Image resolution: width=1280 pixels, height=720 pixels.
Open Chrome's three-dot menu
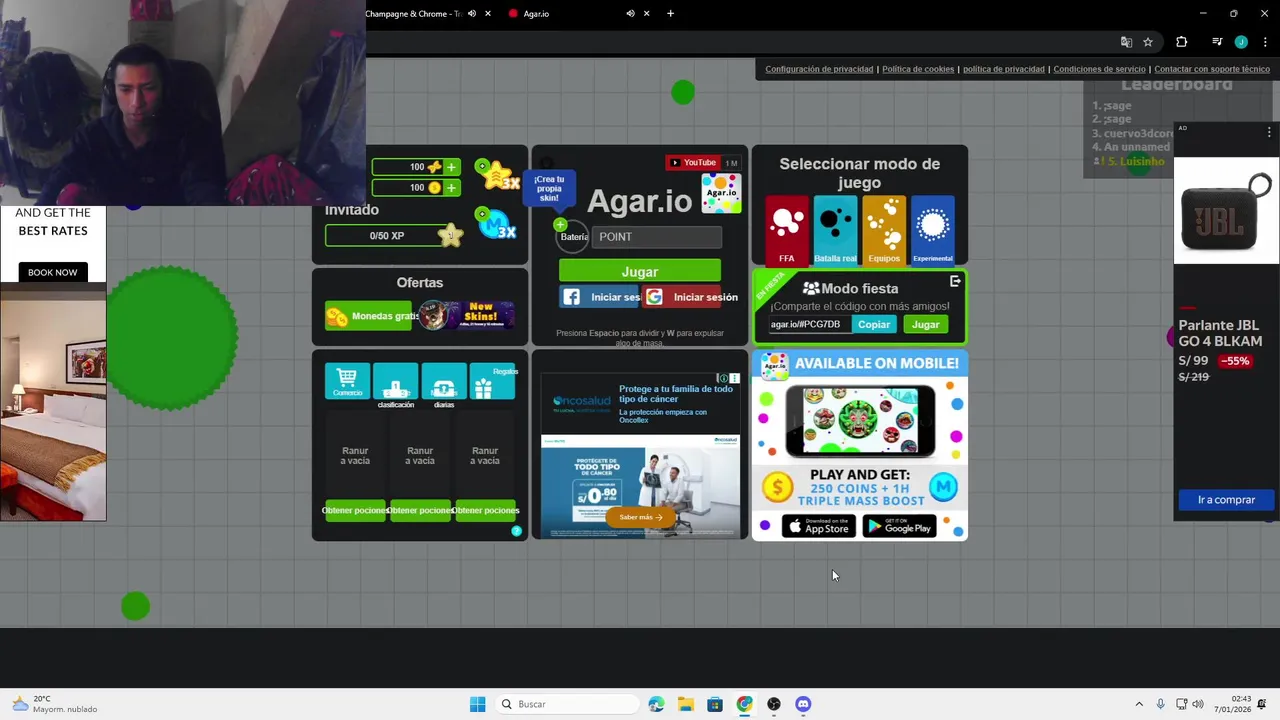click(x=1266, y=42)
